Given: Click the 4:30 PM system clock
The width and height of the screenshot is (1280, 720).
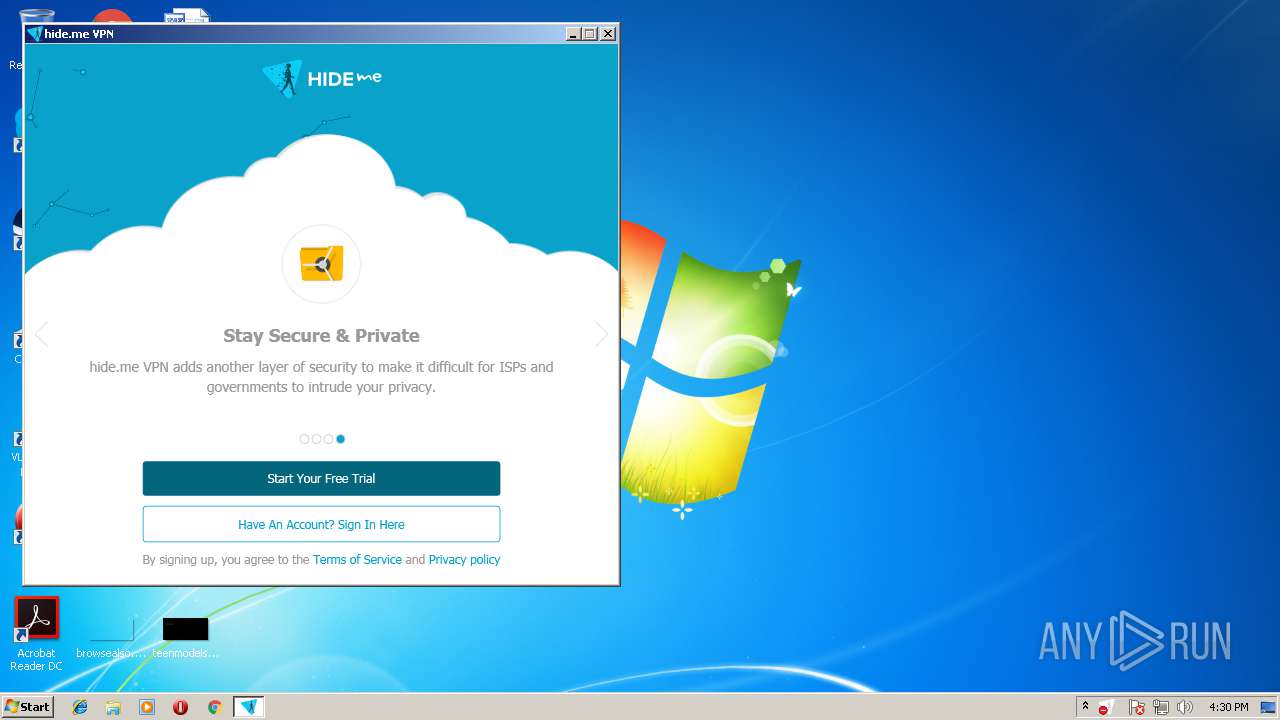Looking at the screenshot, I should coord(1228,708).
